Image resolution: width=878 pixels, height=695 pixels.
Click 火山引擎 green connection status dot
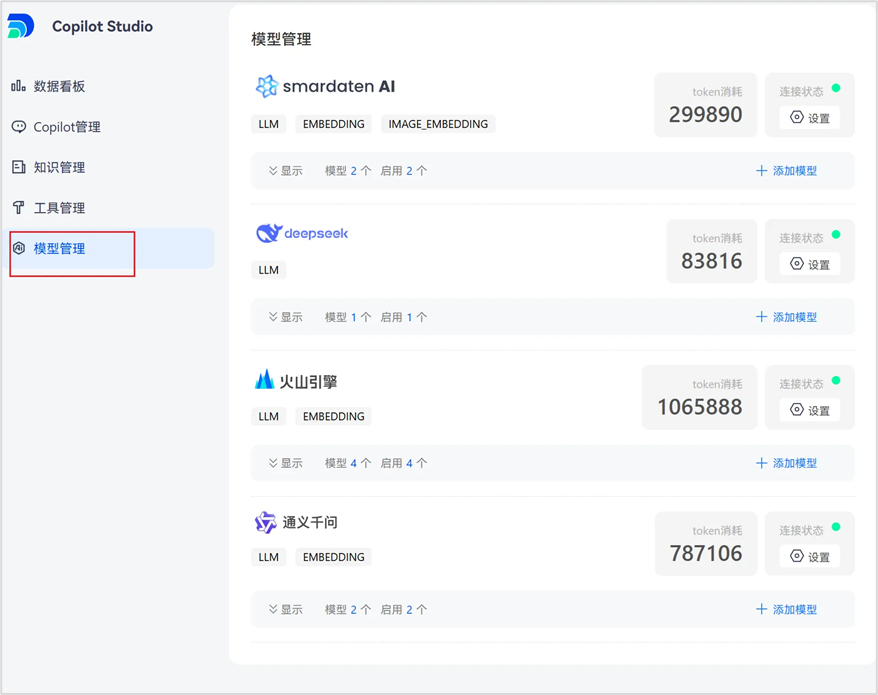(836, 380)
